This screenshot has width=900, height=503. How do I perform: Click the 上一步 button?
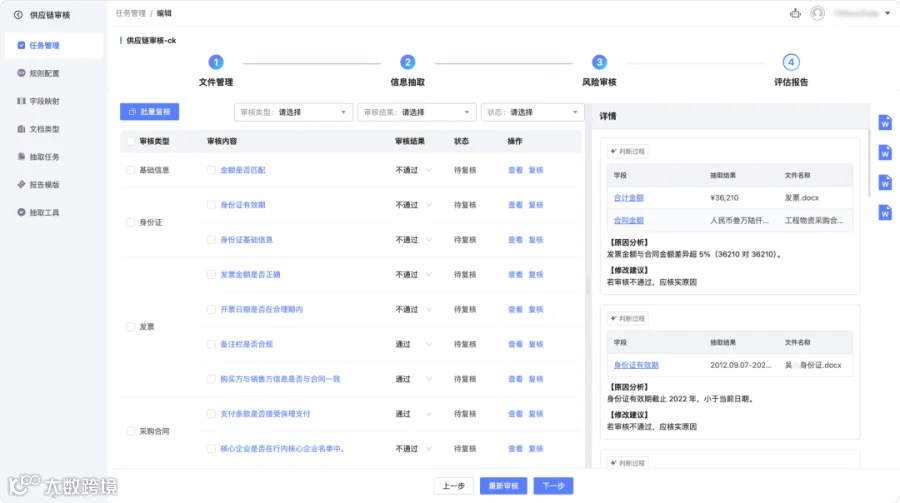pyautogui.click(x=453, y=486)
